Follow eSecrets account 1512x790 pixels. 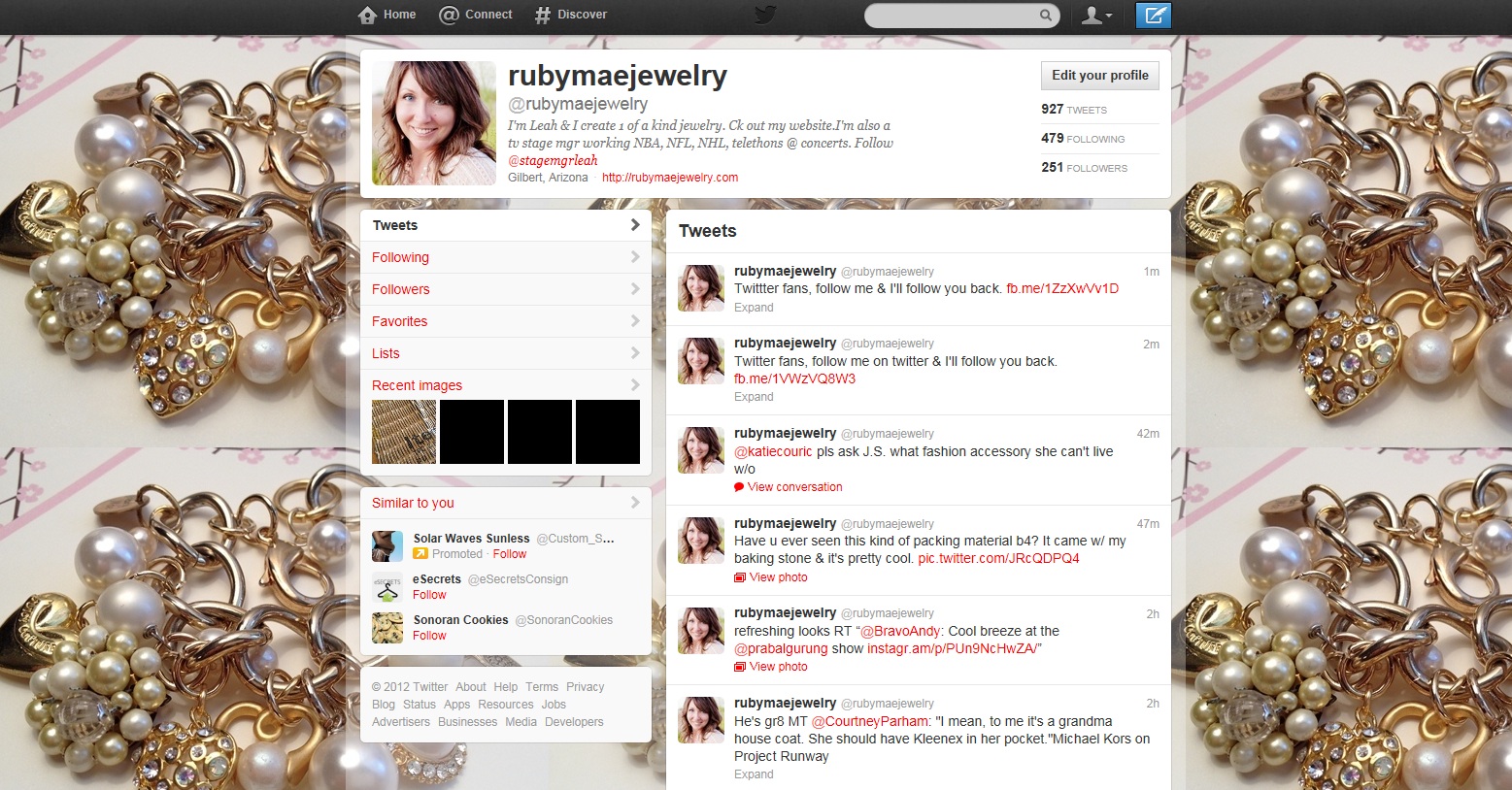429,595
